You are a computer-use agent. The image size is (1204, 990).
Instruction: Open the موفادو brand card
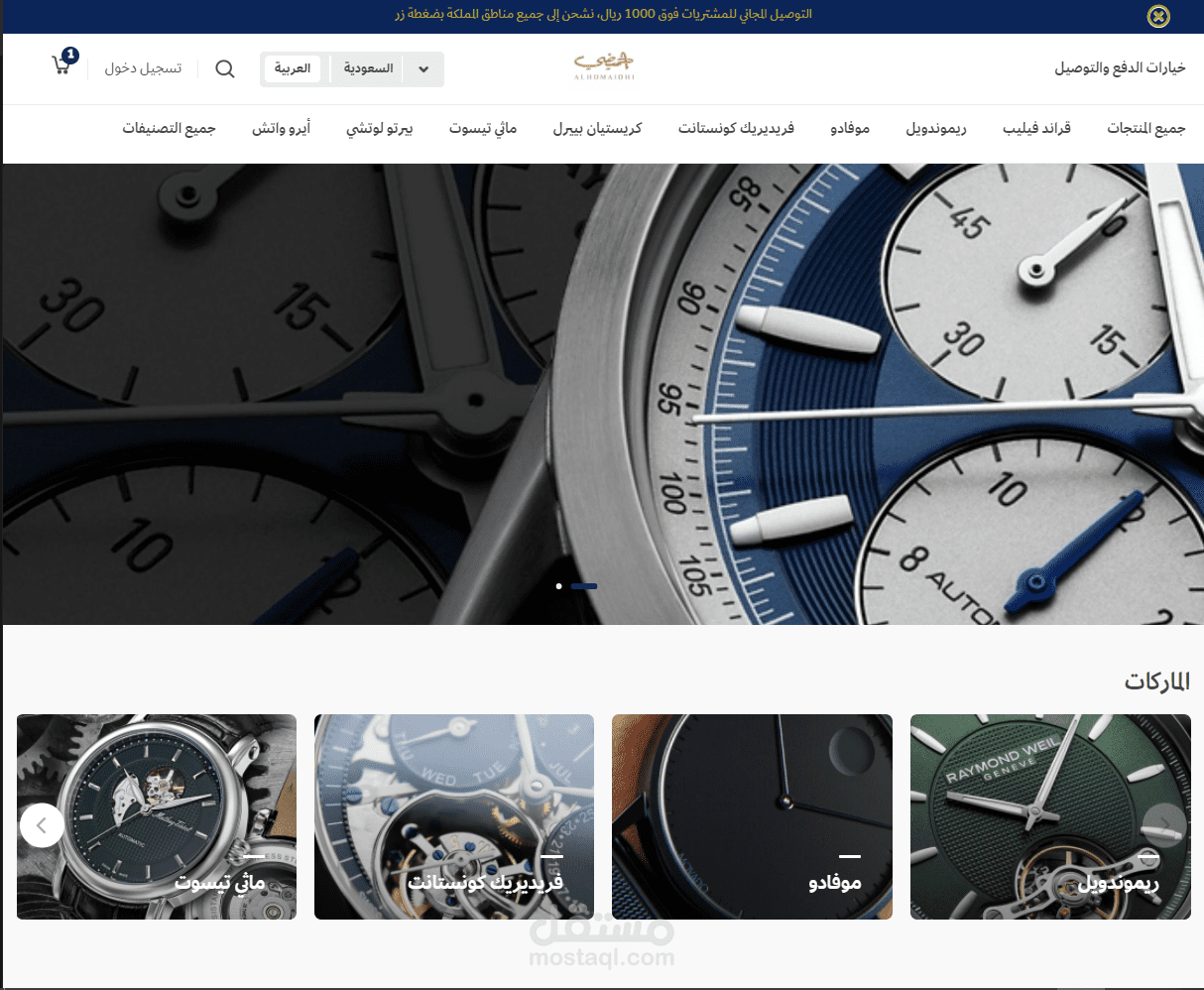[x=752, y=816]
